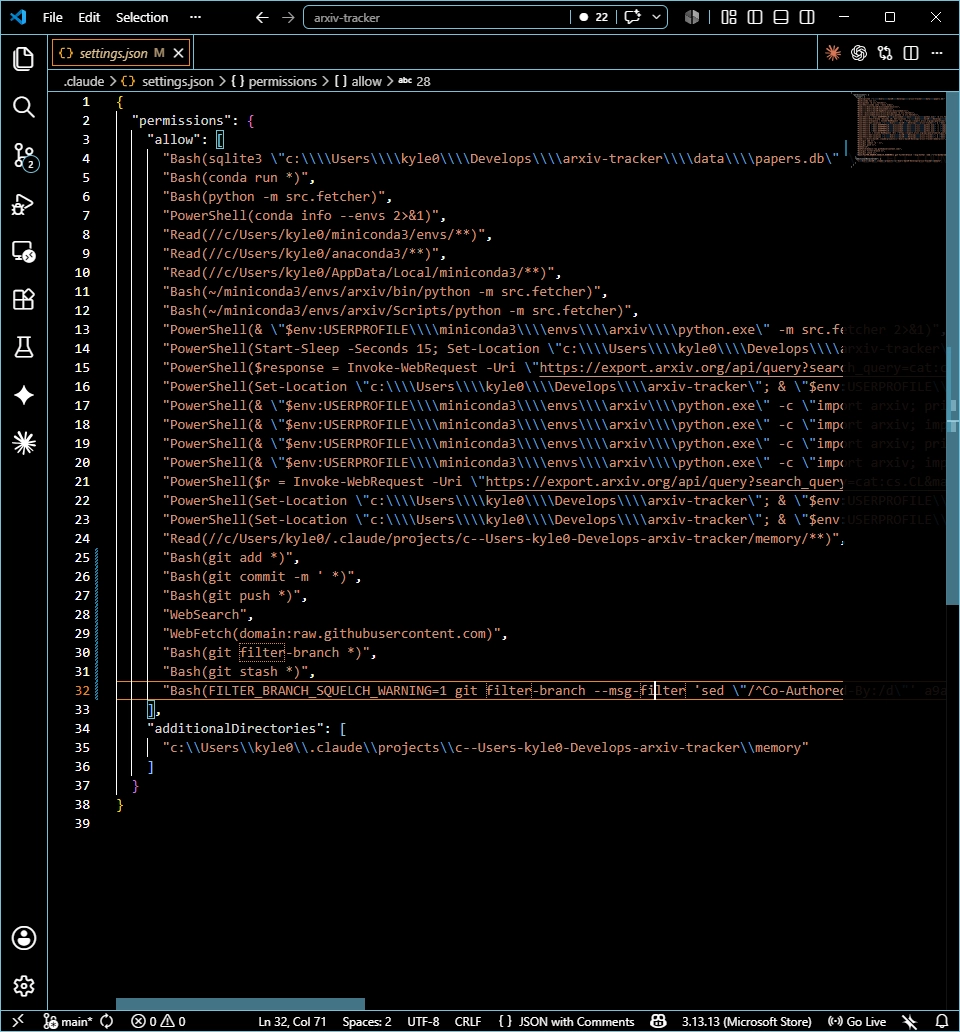Click the notifications bell in status bar
The image size is (960, 1032).
pos(942,1021)
